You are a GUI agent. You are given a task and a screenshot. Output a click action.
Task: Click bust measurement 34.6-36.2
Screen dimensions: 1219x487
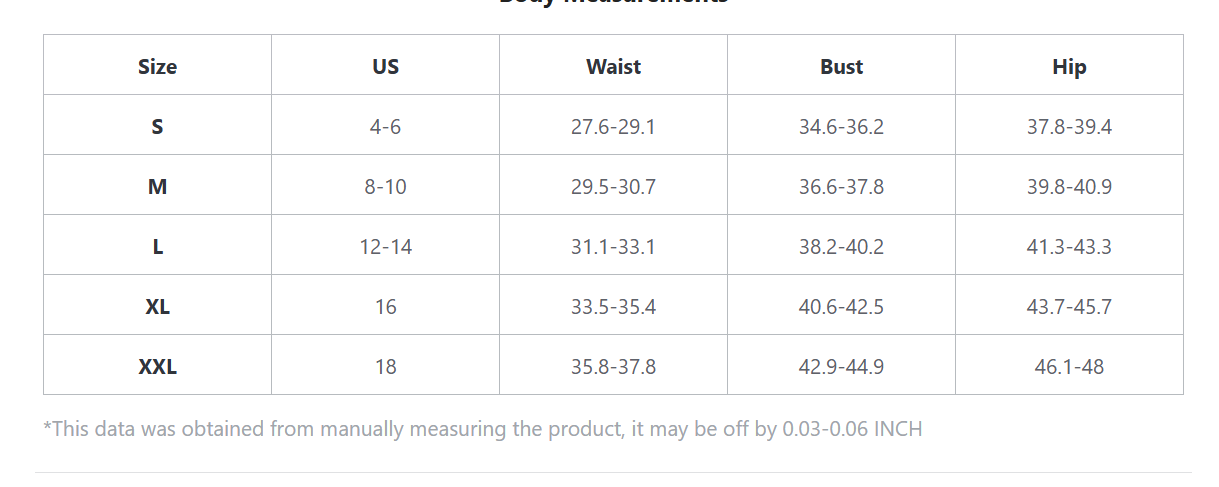(x=841, y=127)
